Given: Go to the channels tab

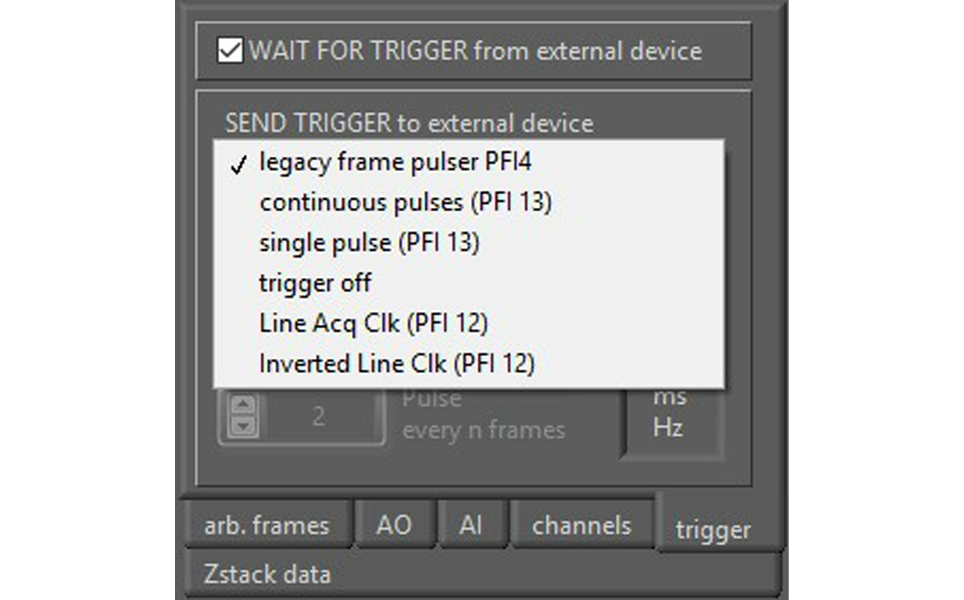Looking at the screenshot, I should 581,526.
